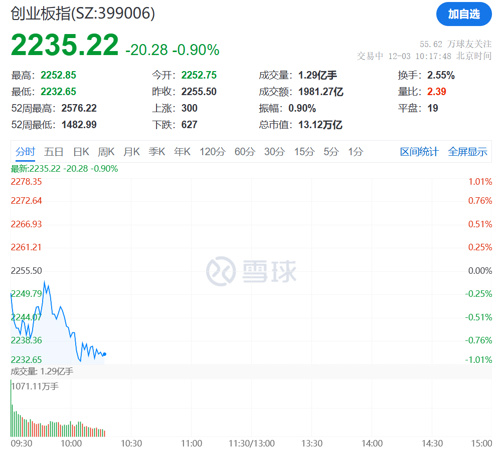Switch to 60分 interval chart

[x=245, y=152]
